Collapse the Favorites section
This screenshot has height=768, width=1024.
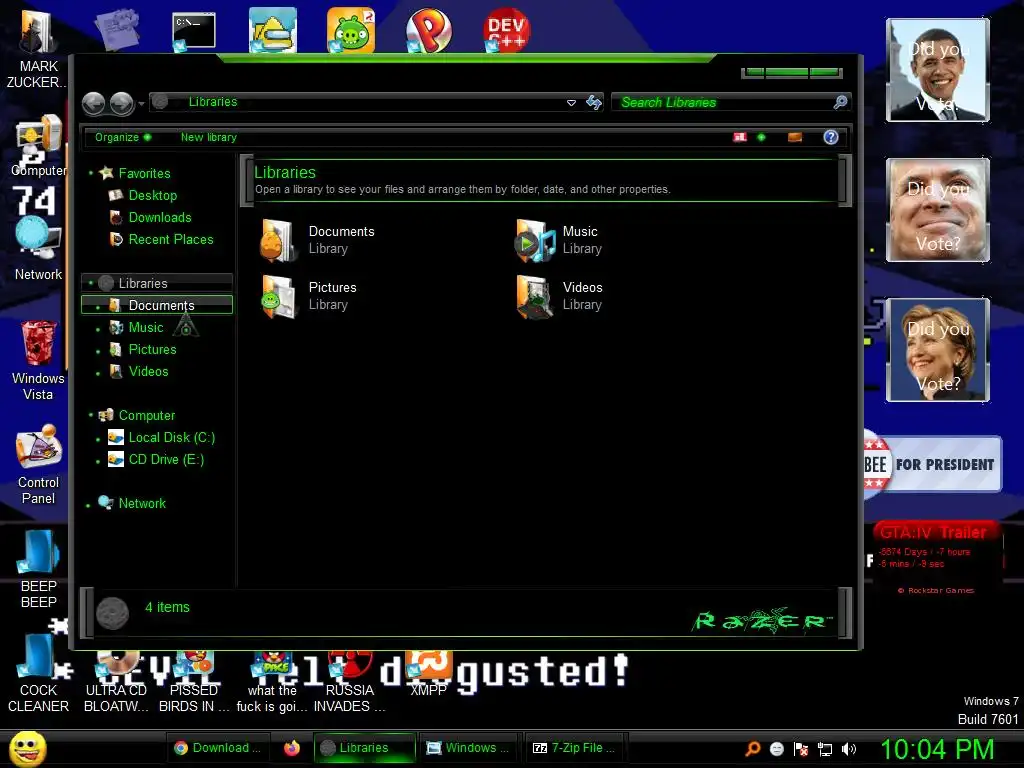(x=91, y=173)
